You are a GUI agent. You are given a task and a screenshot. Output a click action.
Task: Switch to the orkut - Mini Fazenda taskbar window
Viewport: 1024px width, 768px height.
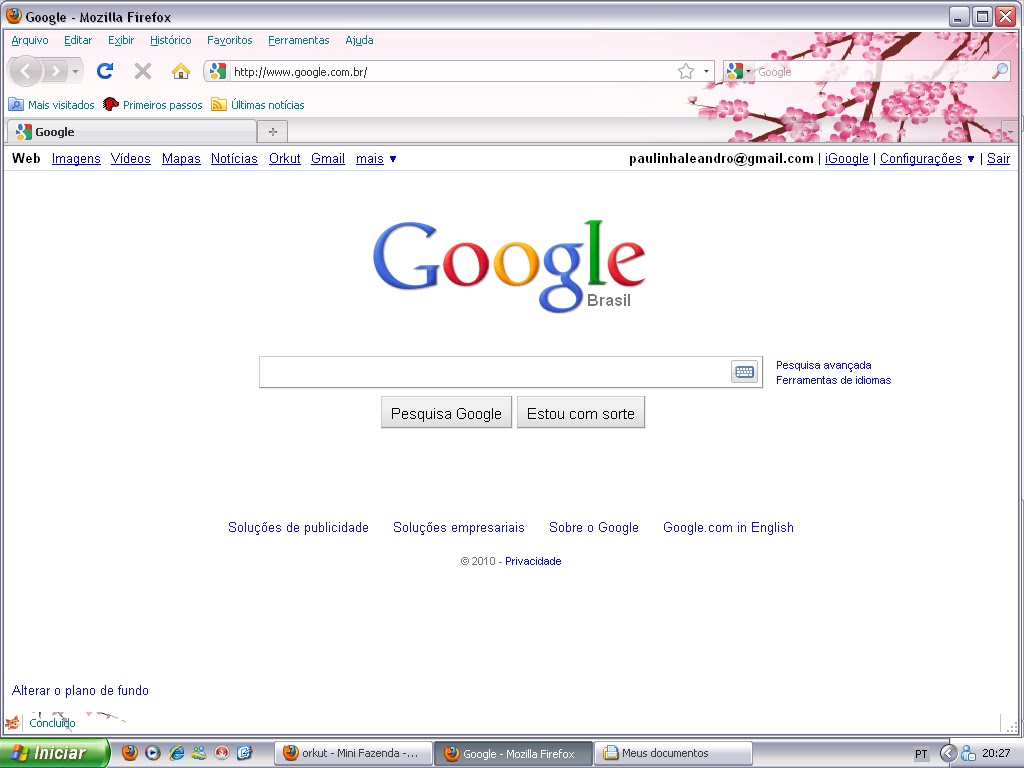[353, 753]
